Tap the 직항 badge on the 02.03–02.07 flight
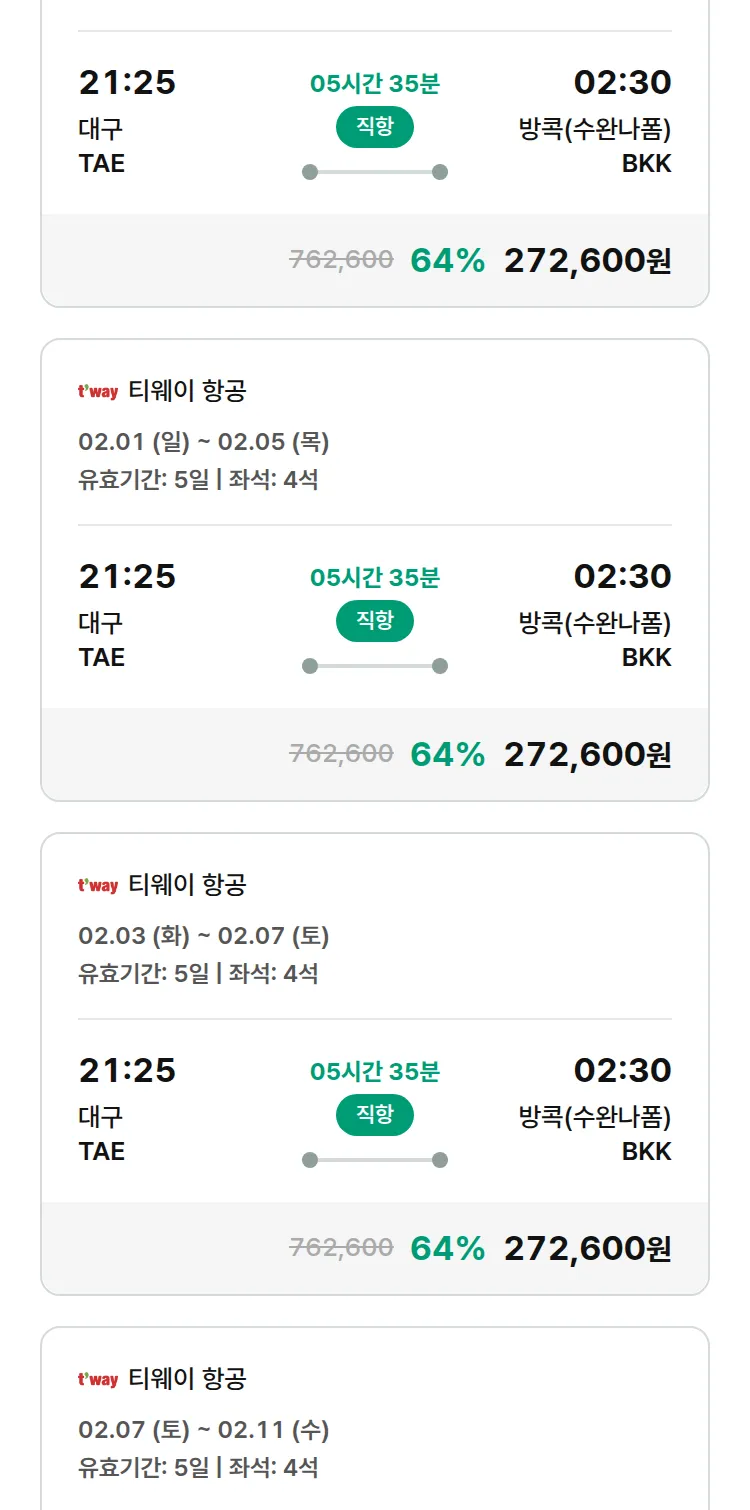Screen dimensions: 750x1510 tap(375, 1116)
